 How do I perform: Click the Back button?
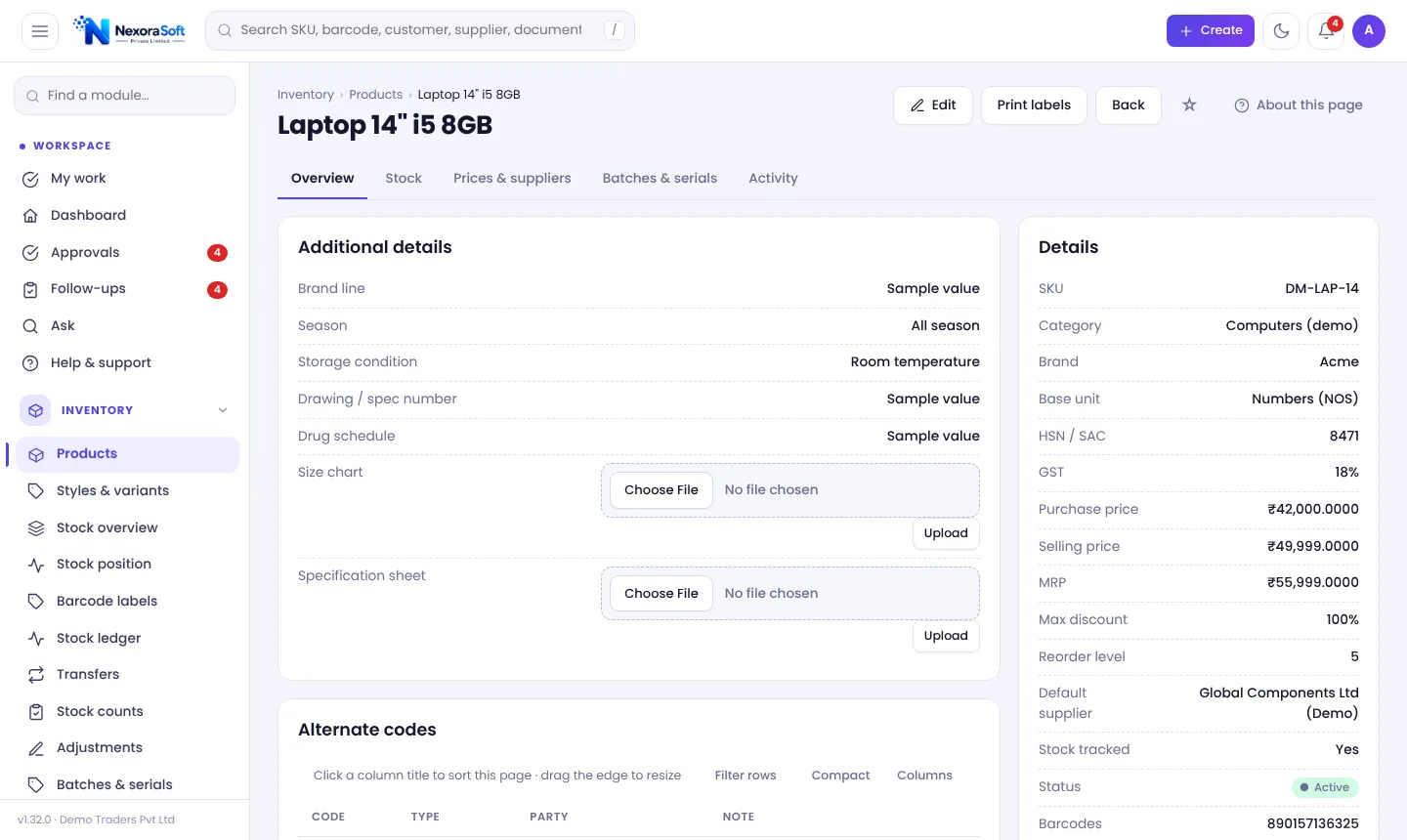pos(1129,105)
